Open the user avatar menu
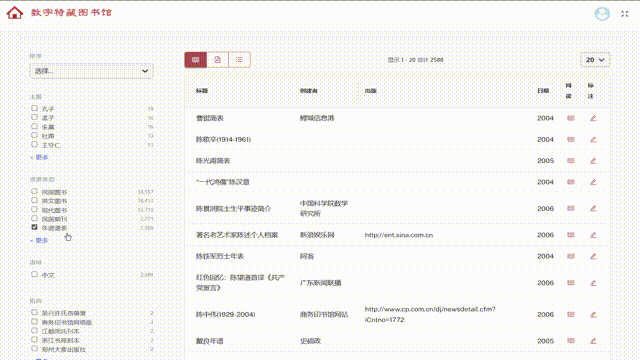640x360 pixels. (x=602, y=14)
